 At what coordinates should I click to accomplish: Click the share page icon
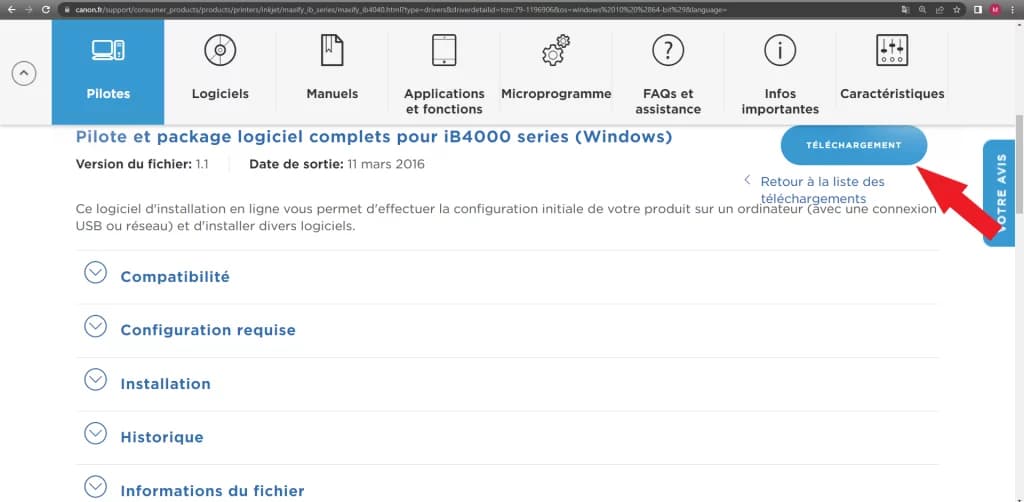939,10
